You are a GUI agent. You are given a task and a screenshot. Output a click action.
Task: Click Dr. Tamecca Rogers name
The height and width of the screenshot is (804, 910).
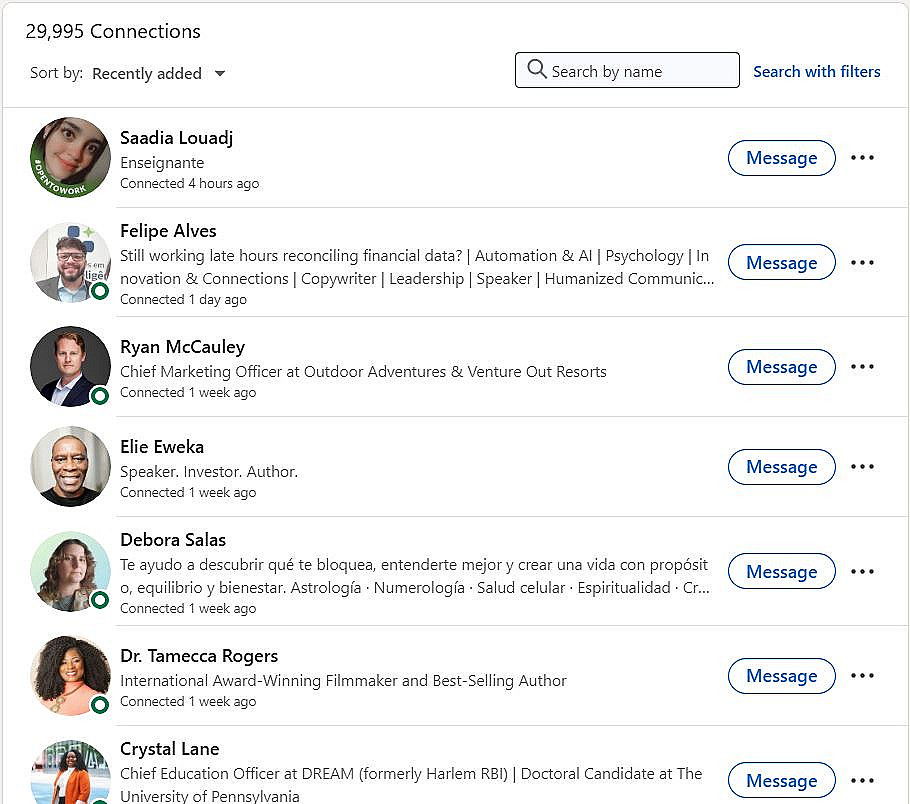(x=199, y=656)
